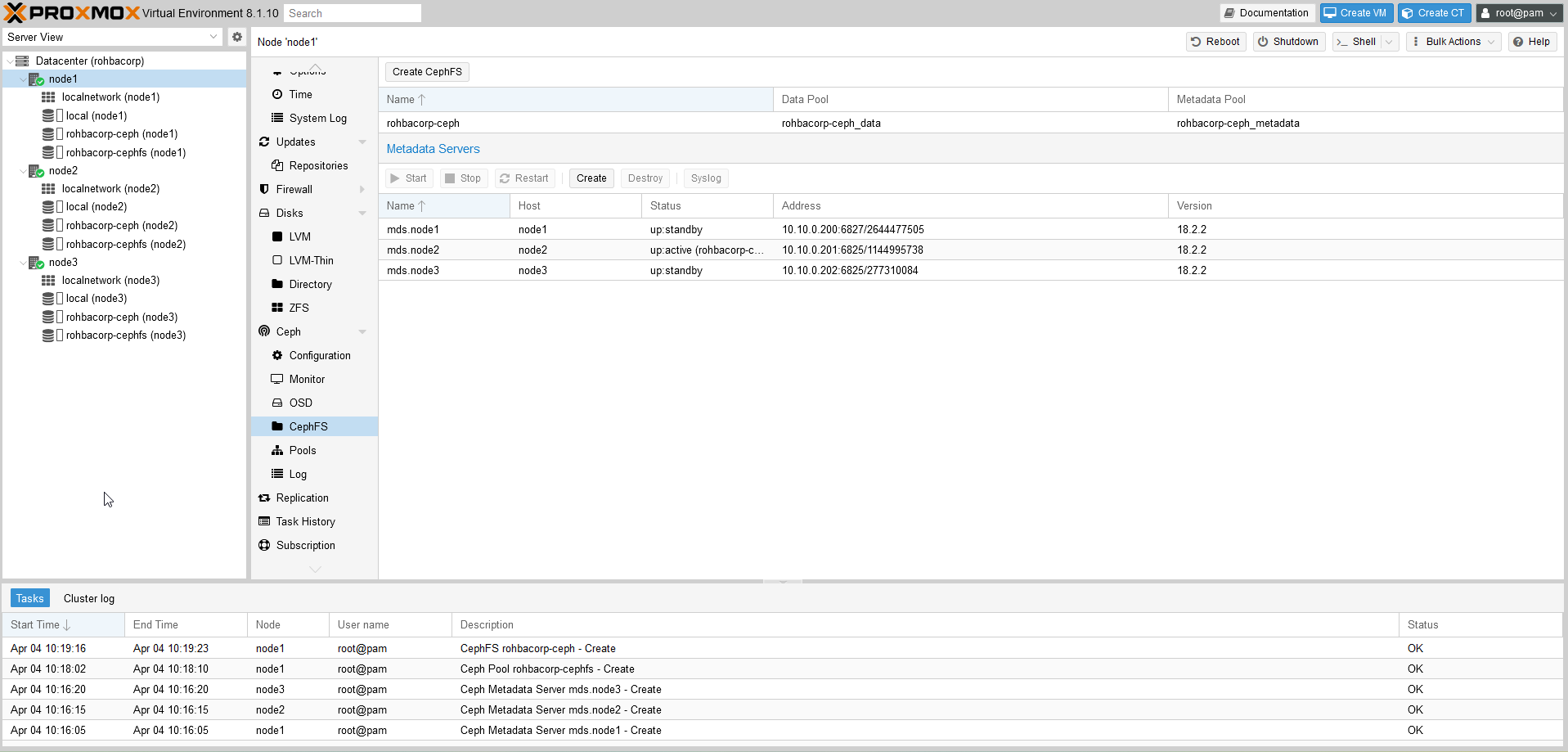Switch to the Tasks tab
This screenshot has height=752, width=1568.
point(30,598)
